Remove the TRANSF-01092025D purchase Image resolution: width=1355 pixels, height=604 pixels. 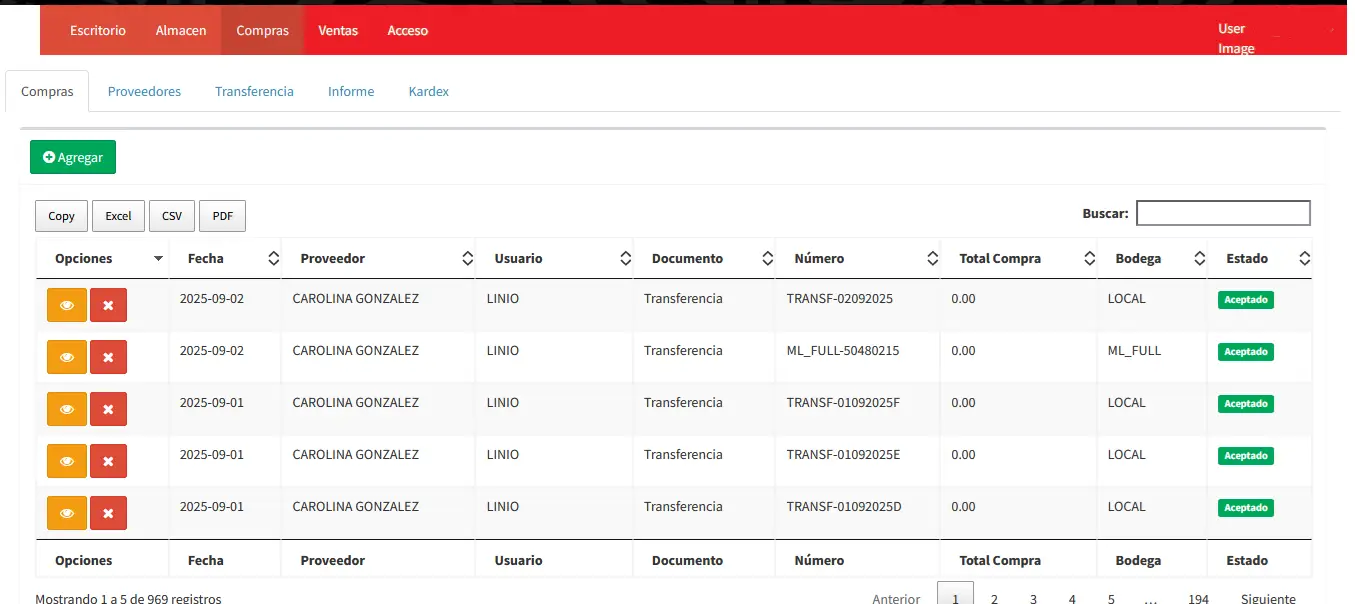(108, 513)
